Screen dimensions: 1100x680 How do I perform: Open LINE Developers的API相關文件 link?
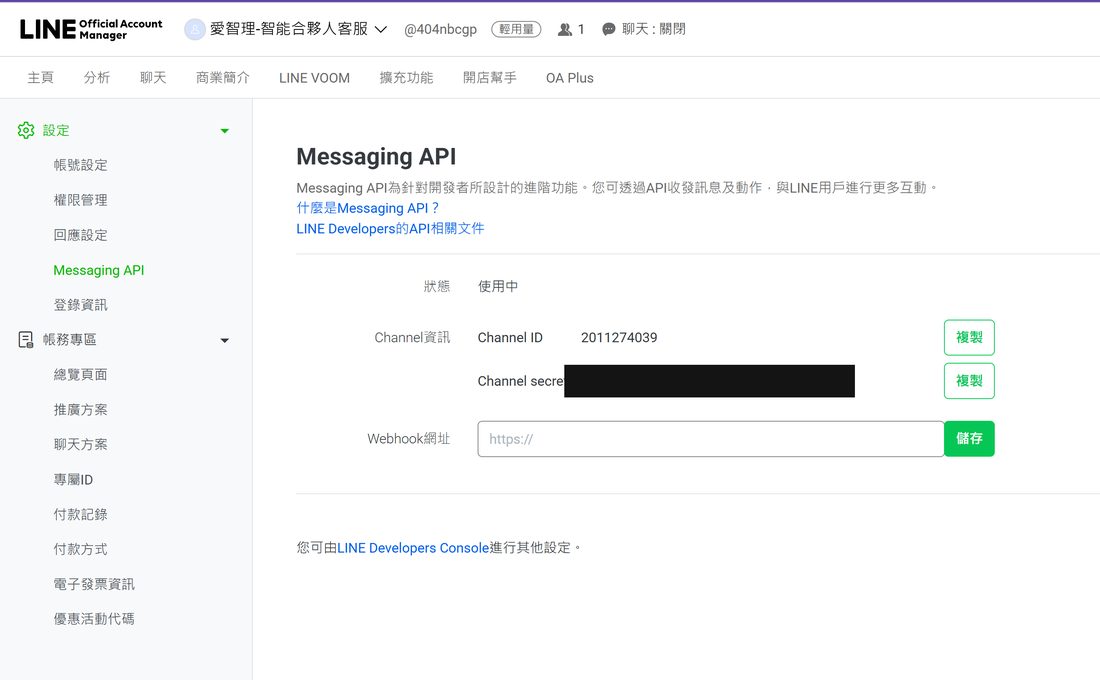tap(390, 229)
